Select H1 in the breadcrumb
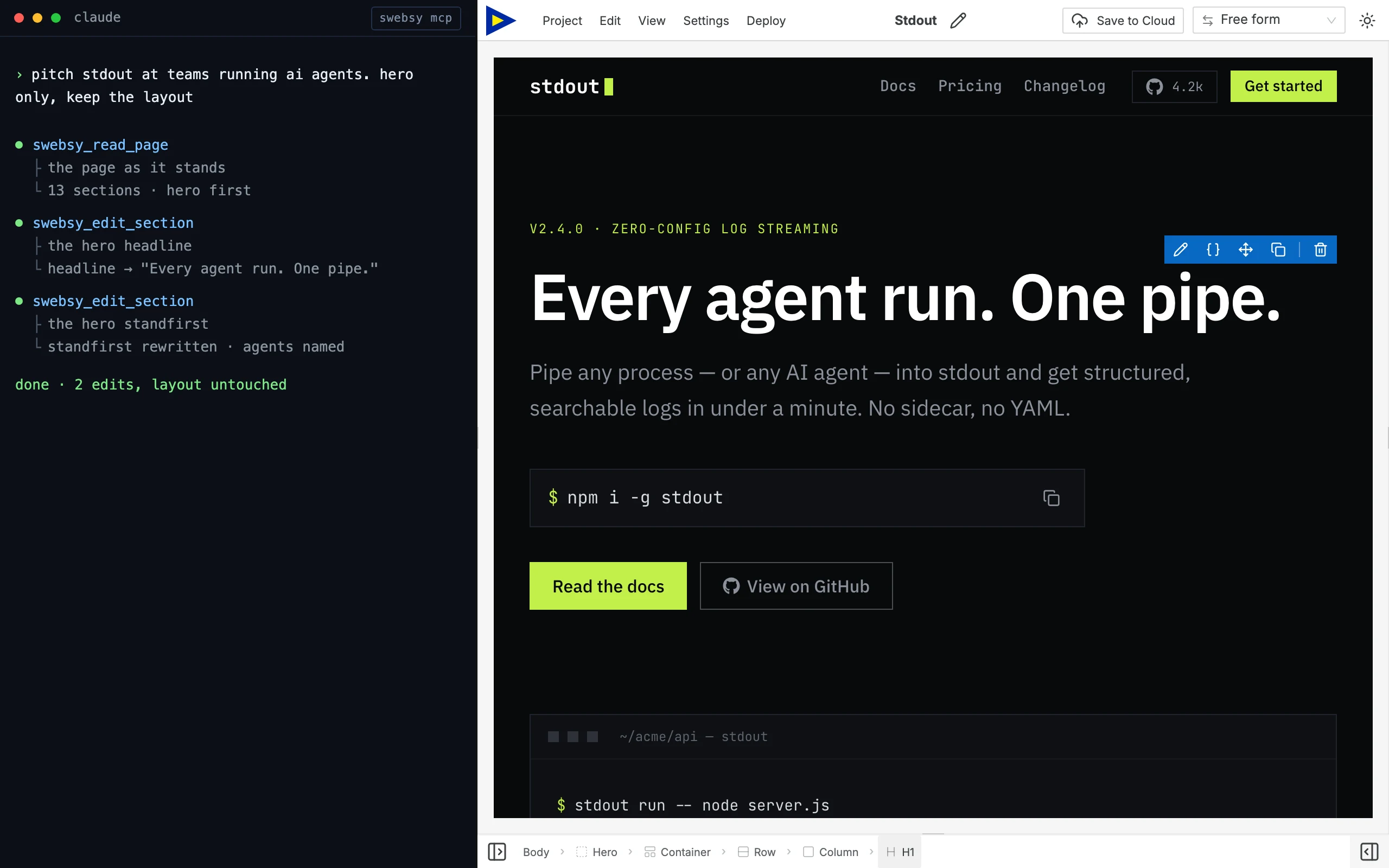Image resolution: width=1389 pixels, height=868 pixels. 900,852
